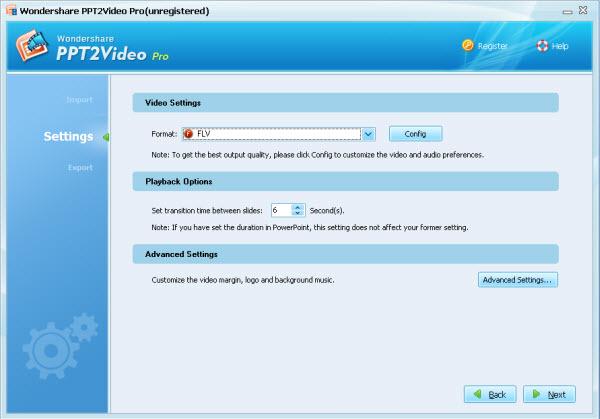The image size is (600, 419).
Task: Minimize the PPT2Video window
Action: (x=567, y=11)
